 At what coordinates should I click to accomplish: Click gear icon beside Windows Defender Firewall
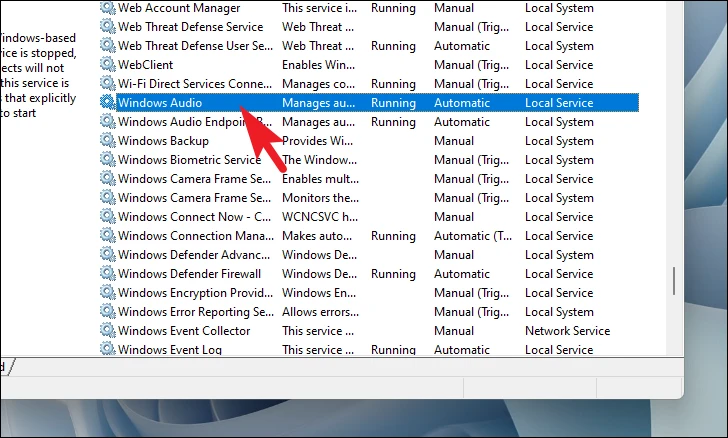point(108,274)
